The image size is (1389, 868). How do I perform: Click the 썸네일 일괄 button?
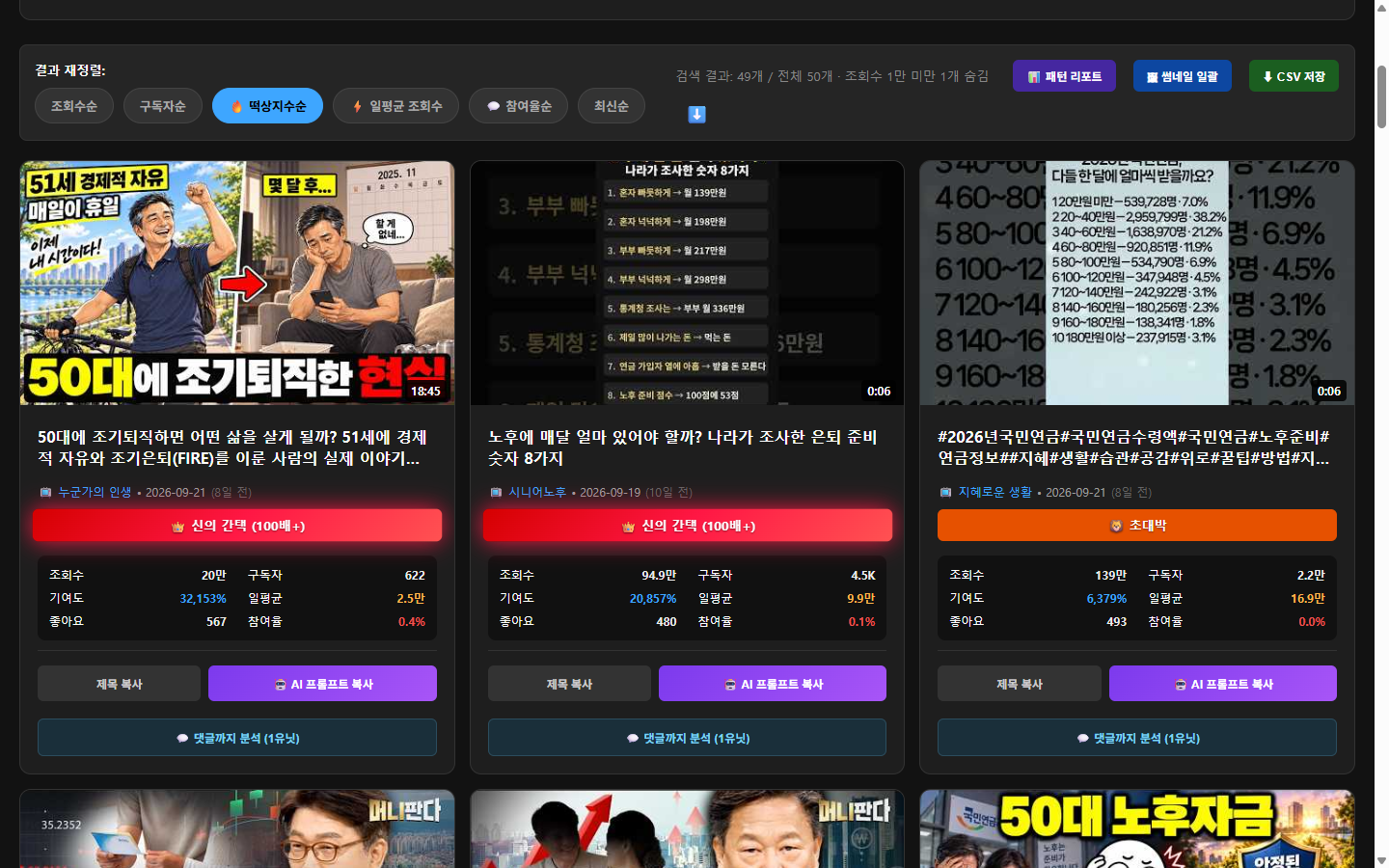[x=1183, y=76]
